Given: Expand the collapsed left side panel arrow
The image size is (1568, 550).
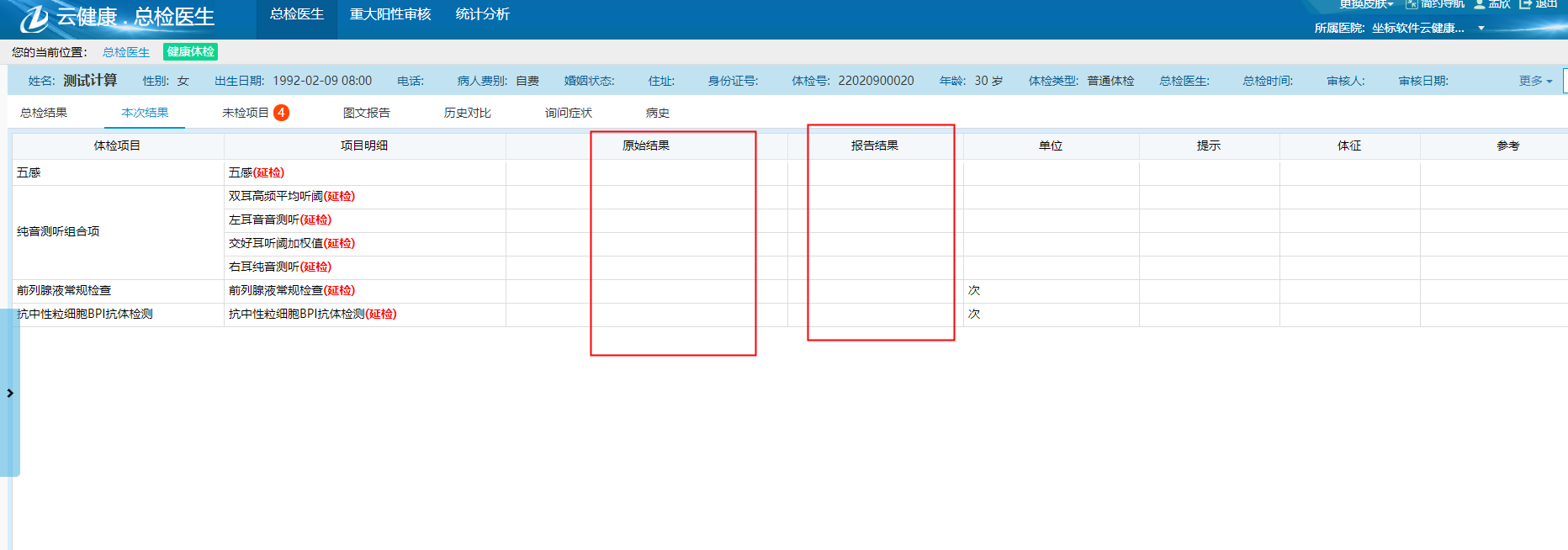Looking at the screenshot, I should coord(9,393).
